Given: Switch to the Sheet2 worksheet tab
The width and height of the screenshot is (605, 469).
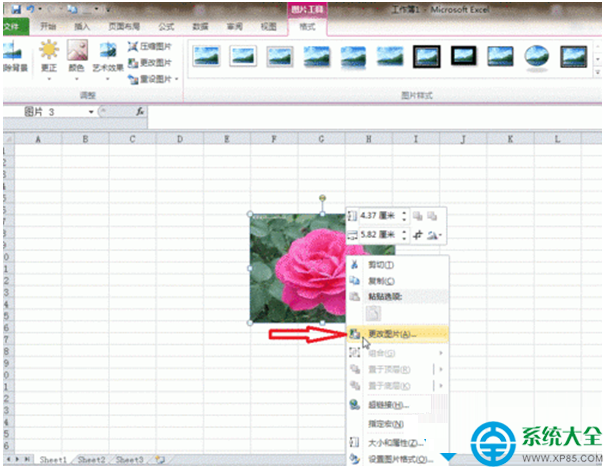Looking at the screenshot, I should pos(91,459).
